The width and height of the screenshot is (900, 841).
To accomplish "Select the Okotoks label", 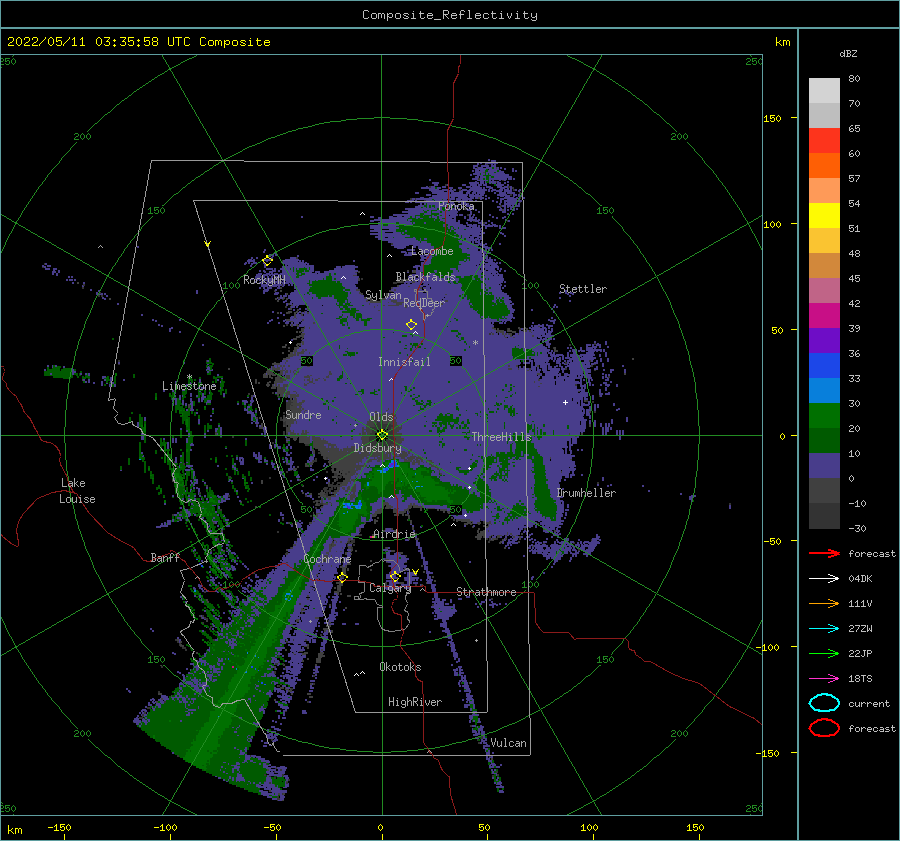I will [x=400, y=667].
